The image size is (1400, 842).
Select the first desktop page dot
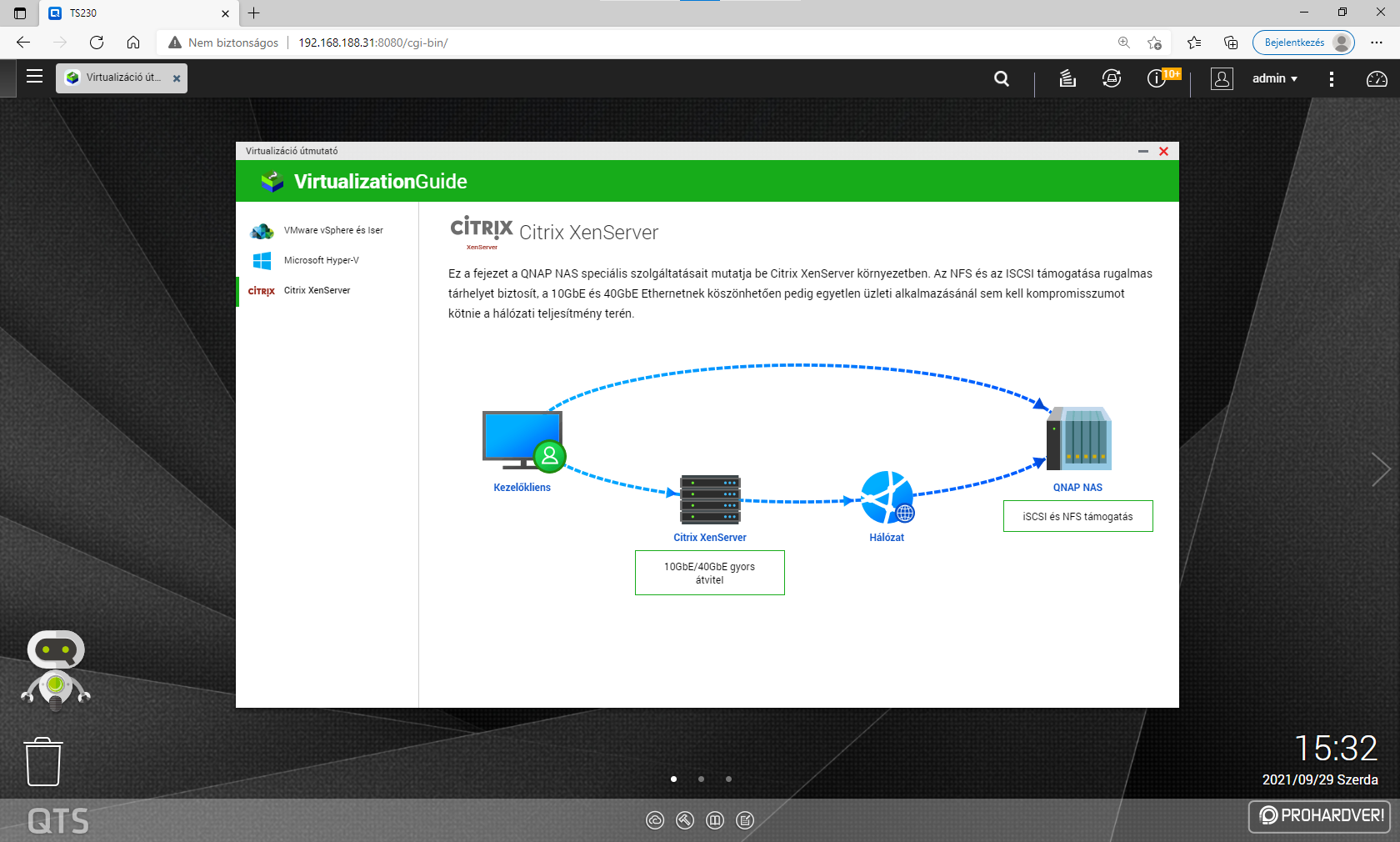673,779
